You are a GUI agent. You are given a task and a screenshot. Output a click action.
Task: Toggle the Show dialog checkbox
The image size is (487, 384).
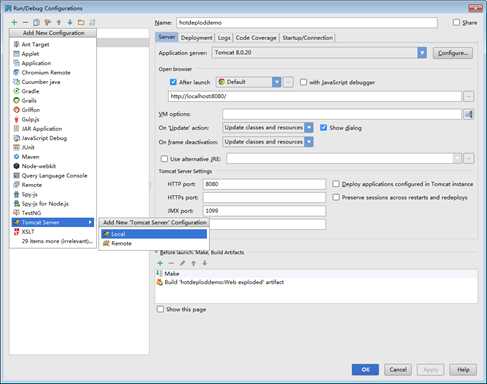[x=323, y=127]
